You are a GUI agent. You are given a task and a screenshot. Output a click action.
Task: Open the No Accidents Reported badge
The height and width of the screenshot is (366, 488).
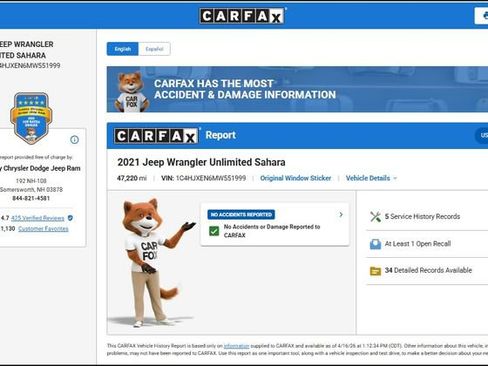241,214
